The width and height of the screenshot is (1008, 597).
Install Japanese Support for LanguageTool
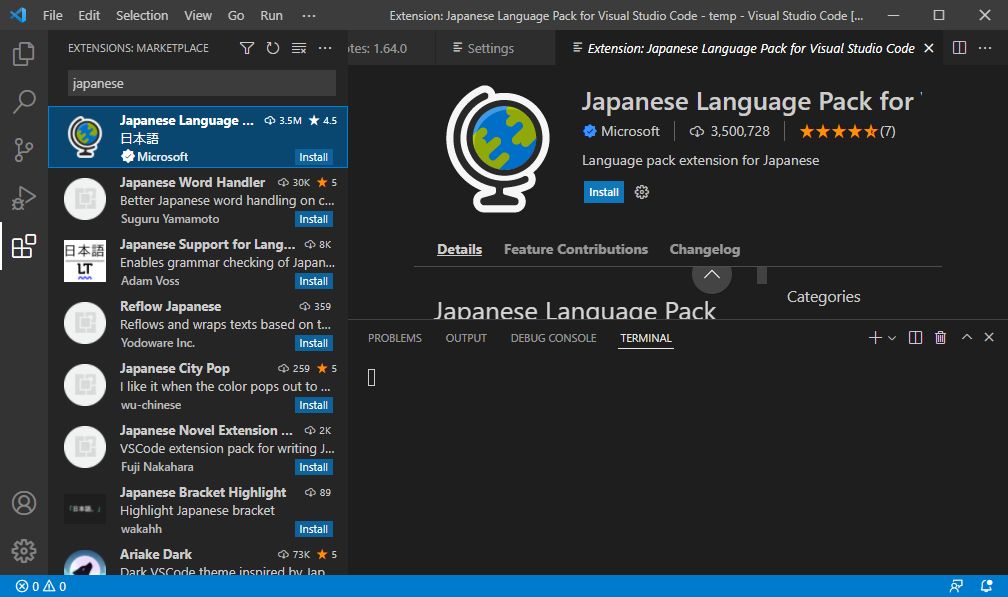click(x=313, y=281)
